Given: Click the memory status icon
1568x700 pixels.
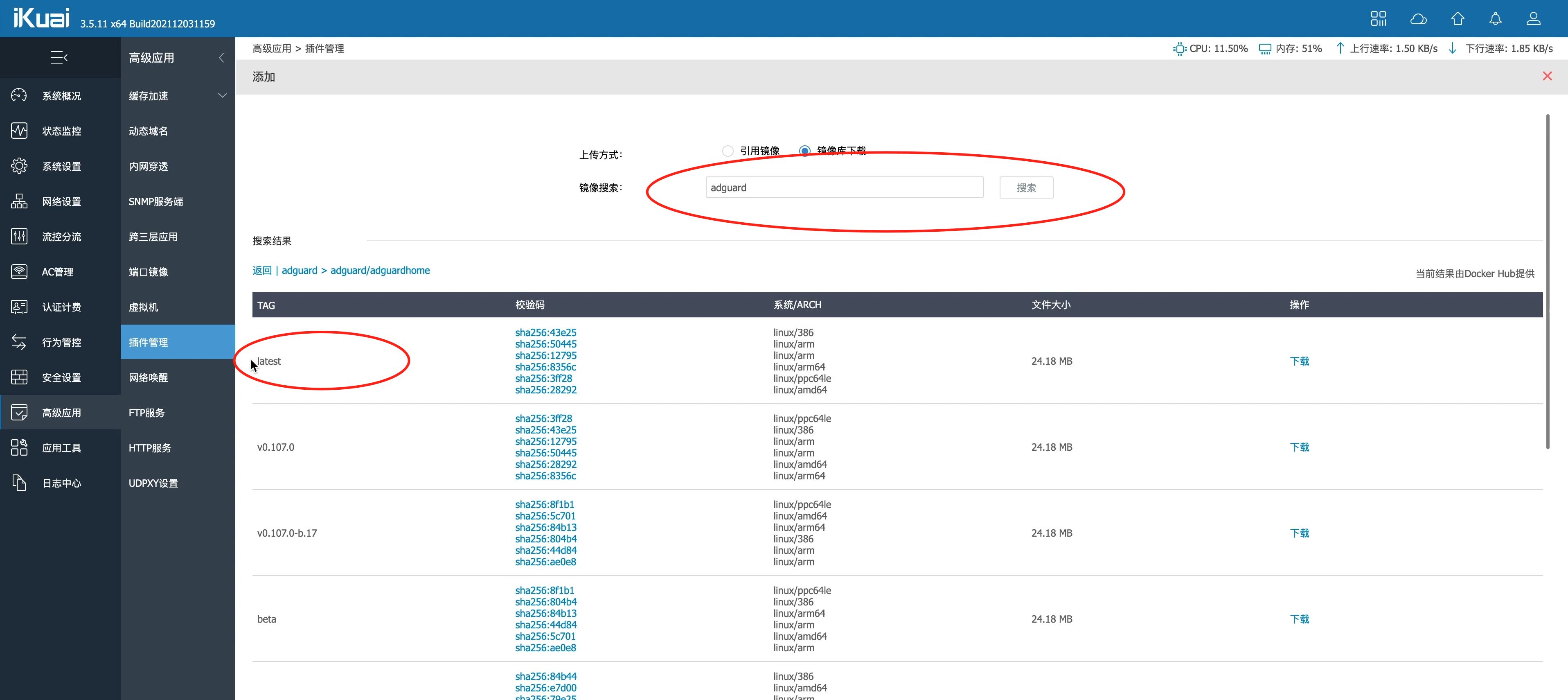Looking at the screenshot, I should (1265, 49).
